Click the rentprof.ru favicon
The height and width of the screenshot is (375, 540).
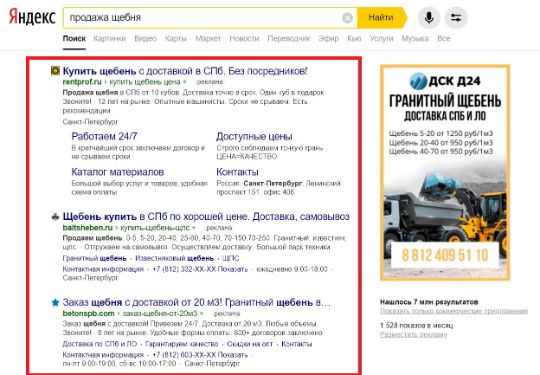[55, 71]
